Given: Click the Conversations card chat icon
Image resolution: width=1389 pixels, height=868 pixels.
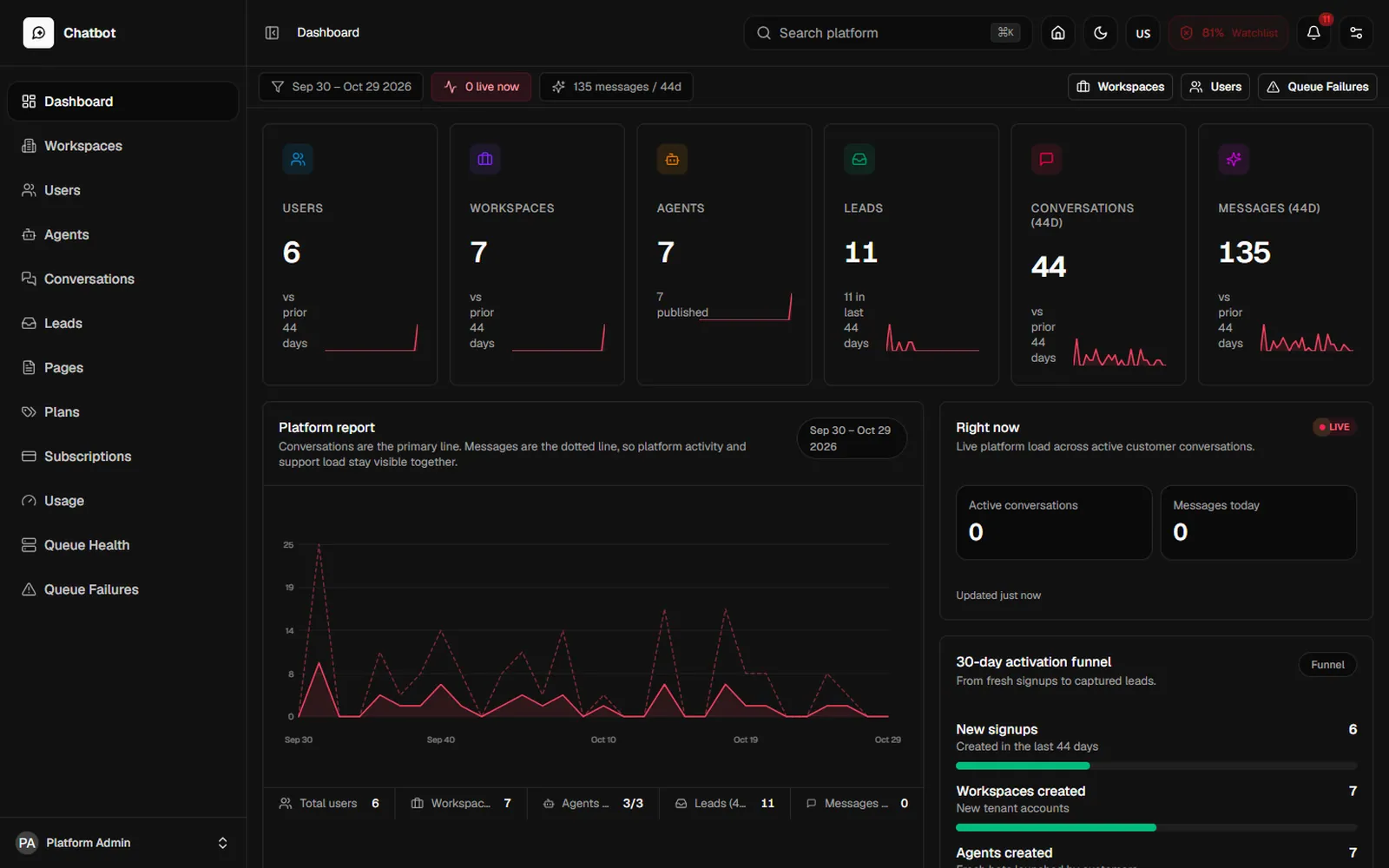Looking at the screenshot, I should (x=1046, y=159).
